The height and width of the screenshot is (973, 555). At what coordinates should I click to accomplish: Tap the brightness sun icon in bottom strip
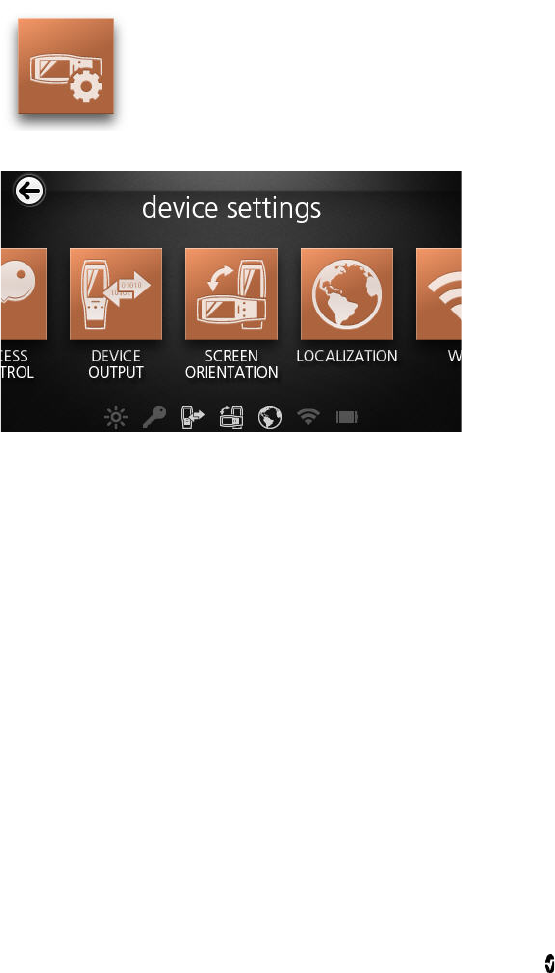(116, 418)
